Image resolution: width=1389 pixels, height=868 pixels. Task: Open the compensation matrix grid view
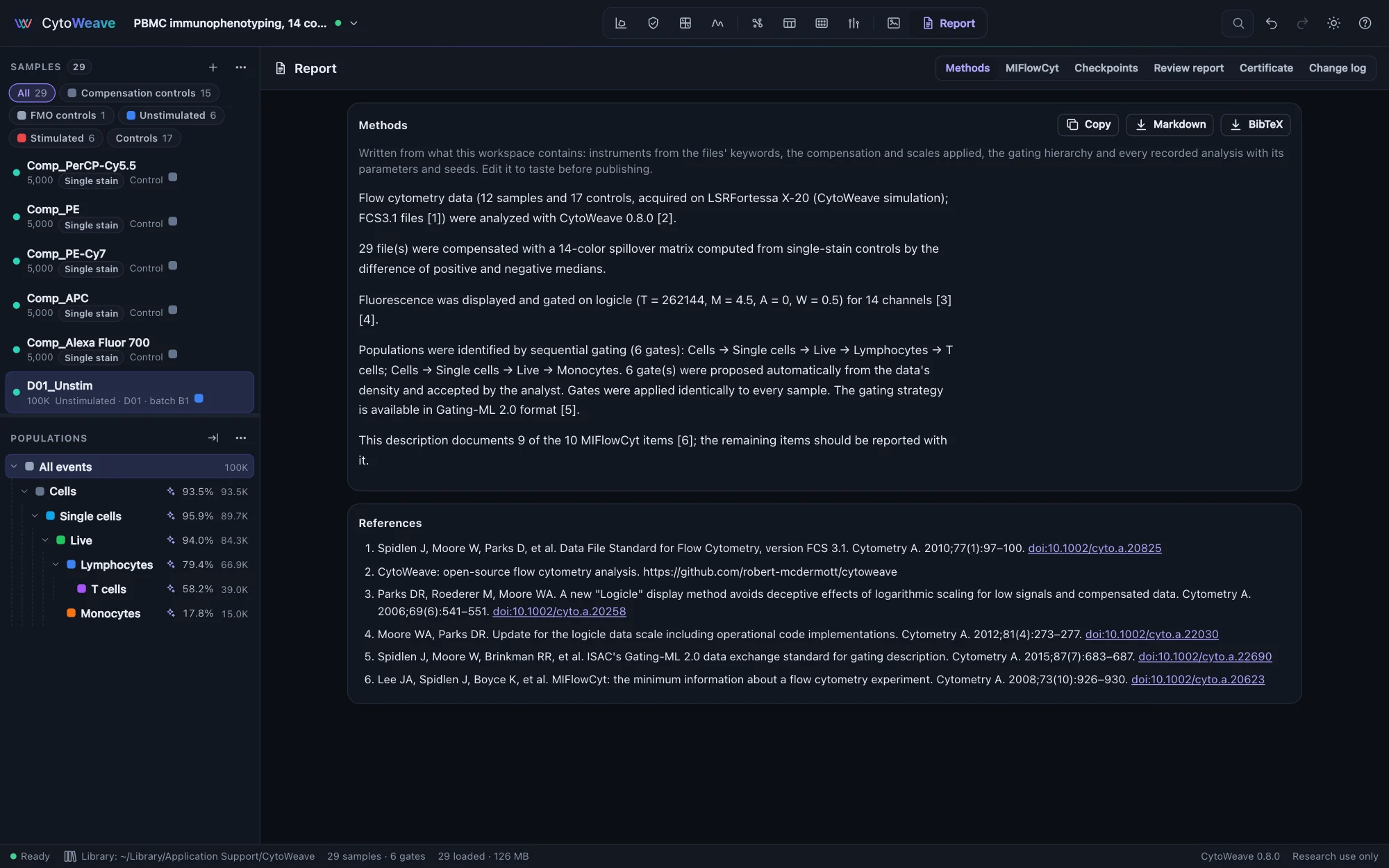685,23
